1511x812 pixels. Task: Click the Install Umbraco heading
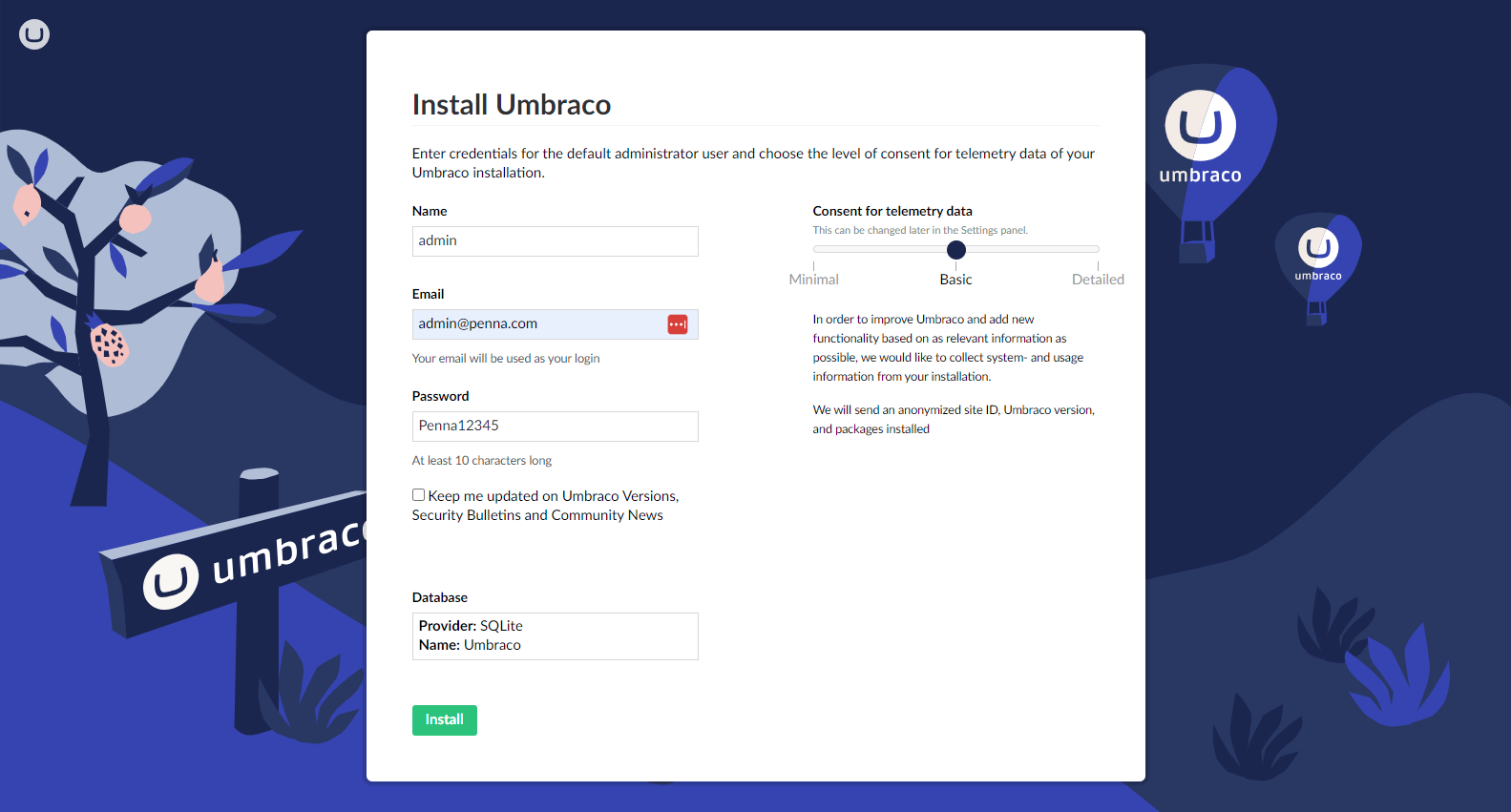(512, 105)
